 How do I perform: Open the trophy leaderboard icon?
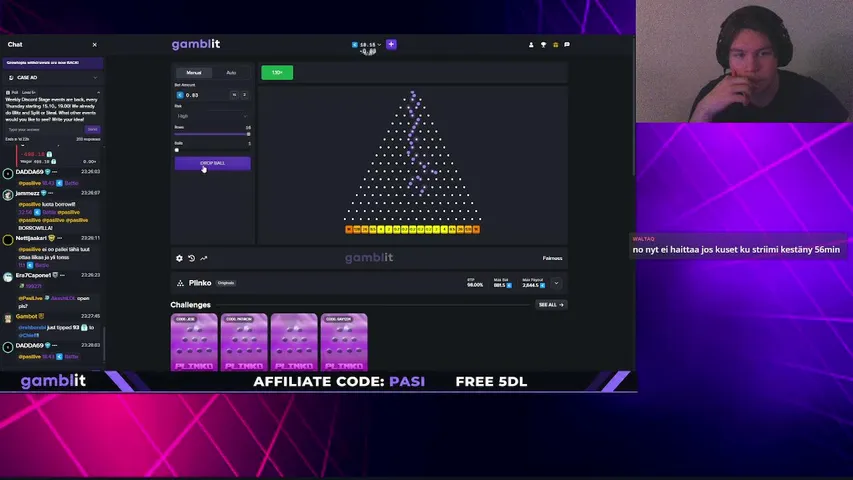click(543, 45)
